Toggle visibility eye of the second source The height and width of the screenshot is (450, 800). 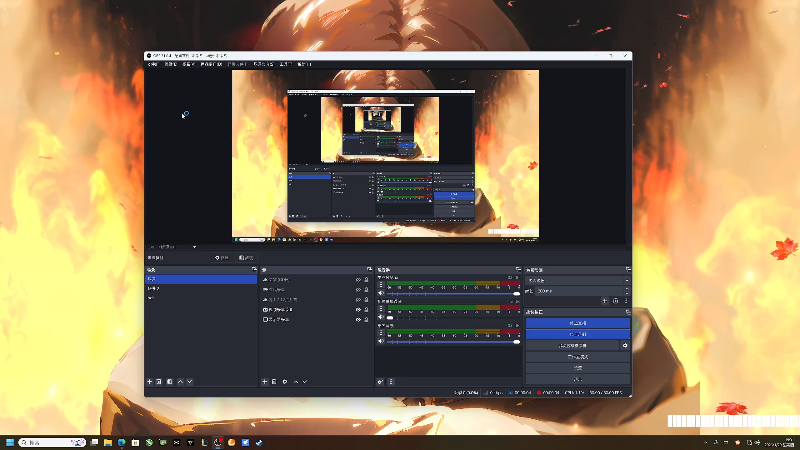coord(358,290)
